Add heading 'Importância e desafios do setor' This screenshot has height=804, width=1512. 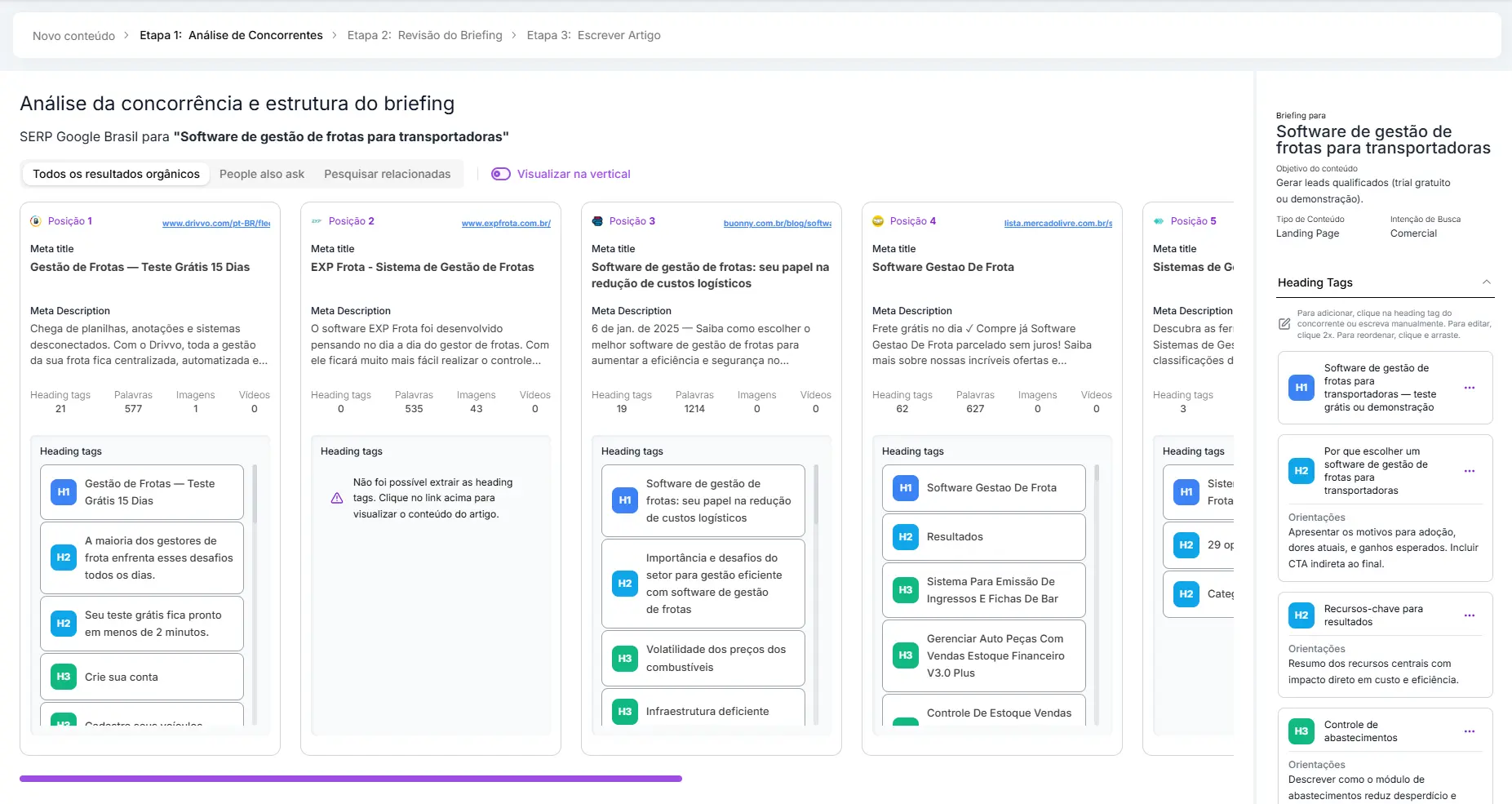(703, 584)
